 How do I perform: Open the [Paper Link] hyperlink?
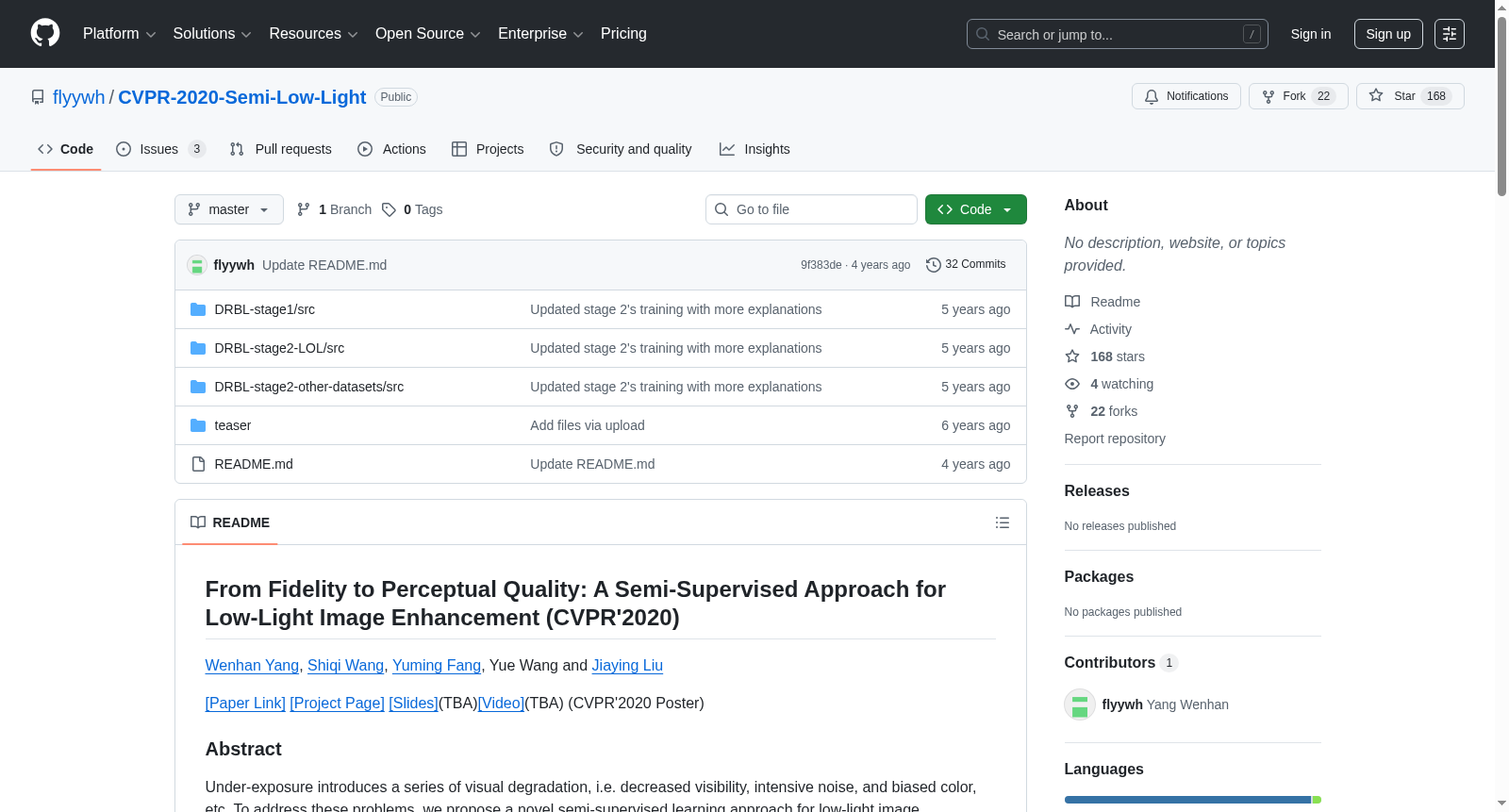pos(245,704)
